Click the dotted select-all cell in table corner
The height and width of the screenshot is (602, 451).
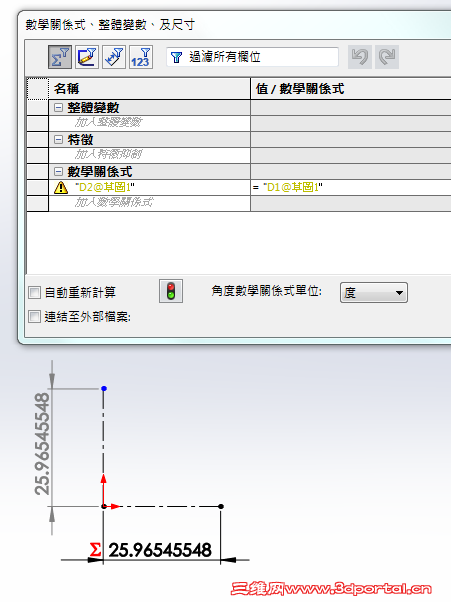click(38, 89)
